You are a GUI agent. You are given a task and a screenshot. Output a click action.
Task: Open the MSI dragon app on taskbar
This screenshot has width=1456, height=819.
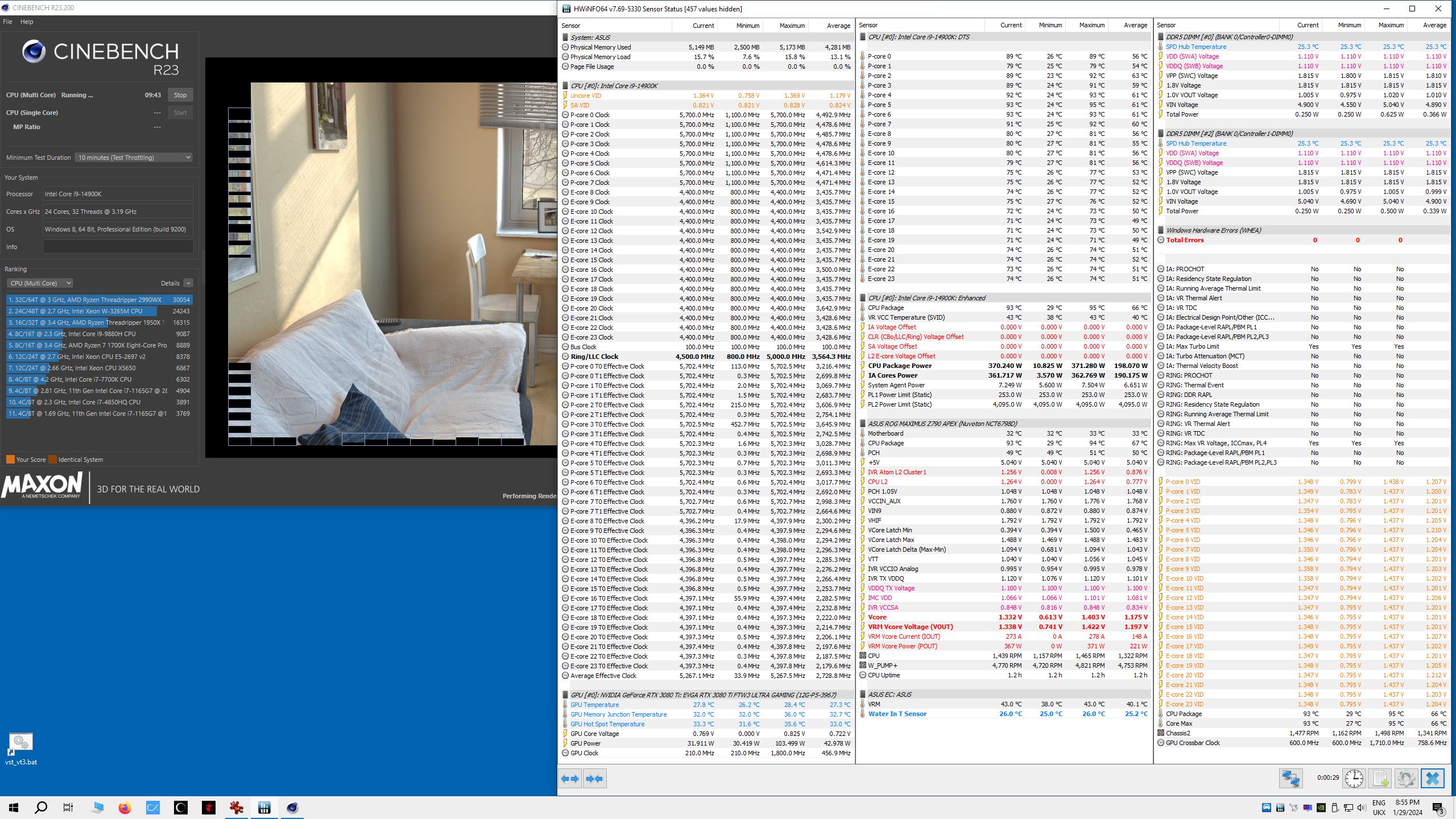click(209, 808)
